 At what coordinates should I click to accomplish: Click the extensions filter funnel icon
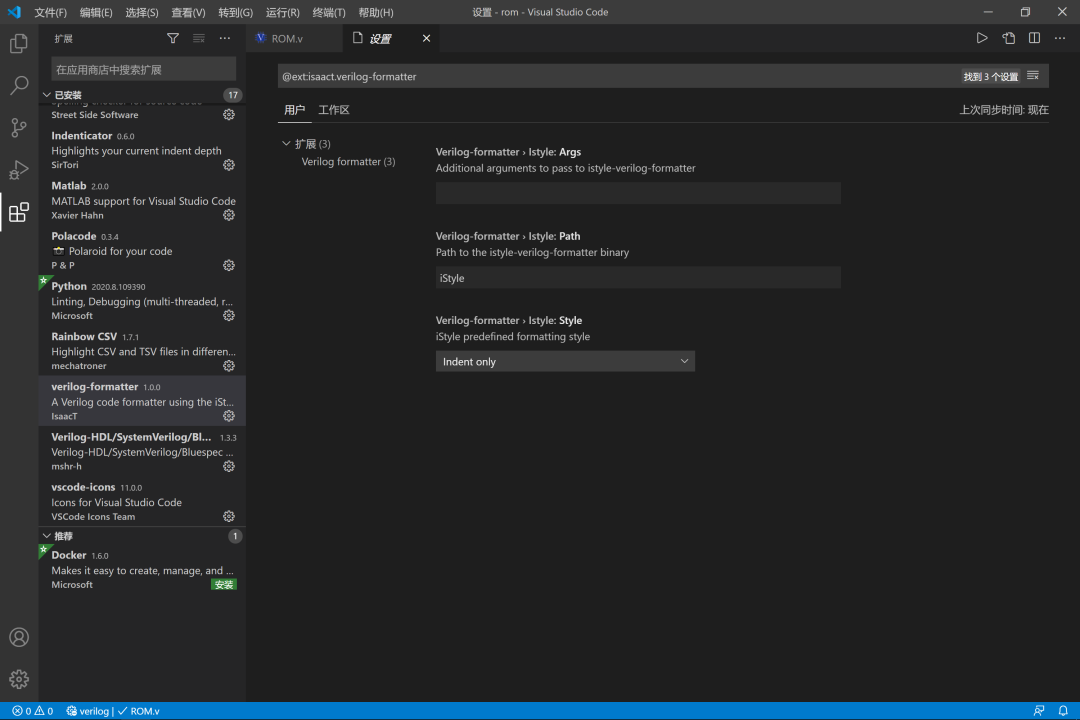pyautogui.click(x=173, y=39)
